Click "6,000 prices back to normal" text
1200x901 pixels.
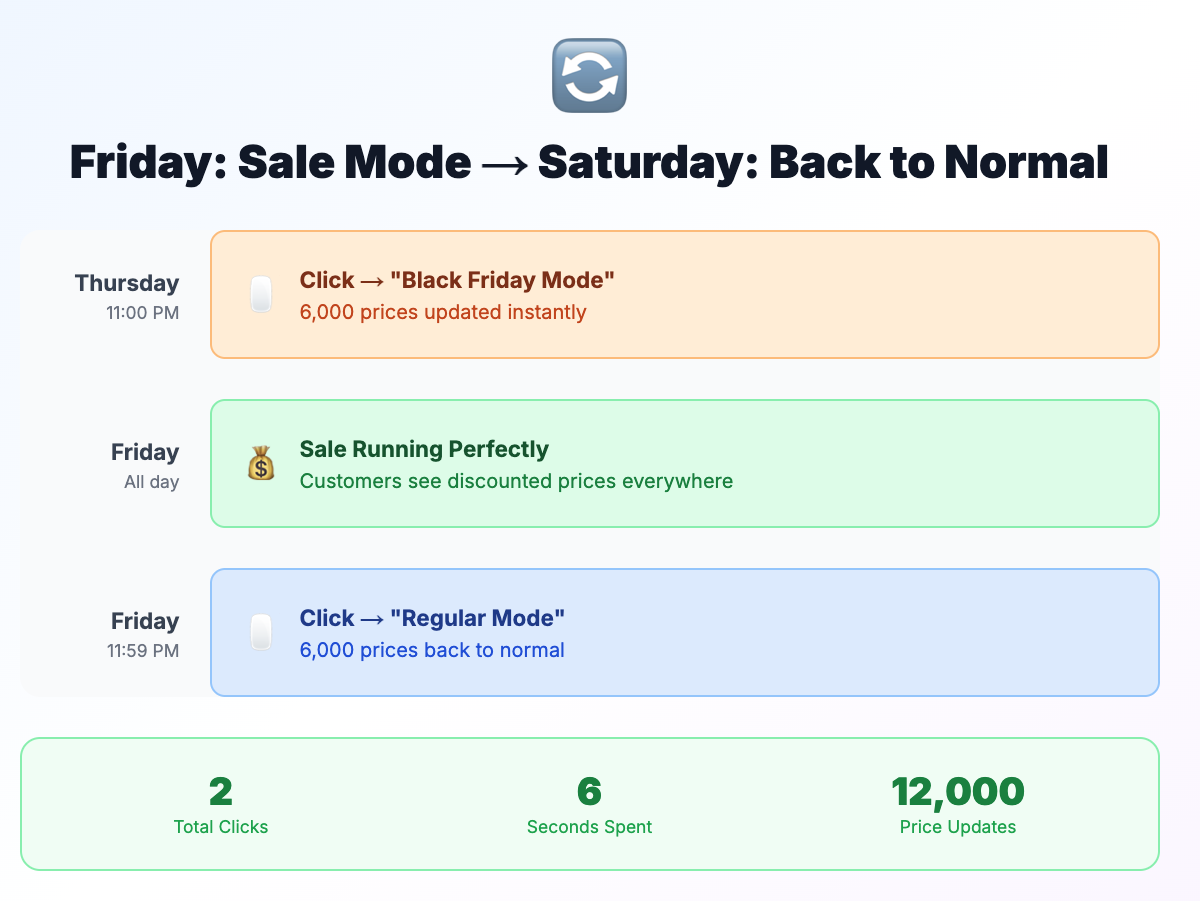coord(432,650)
